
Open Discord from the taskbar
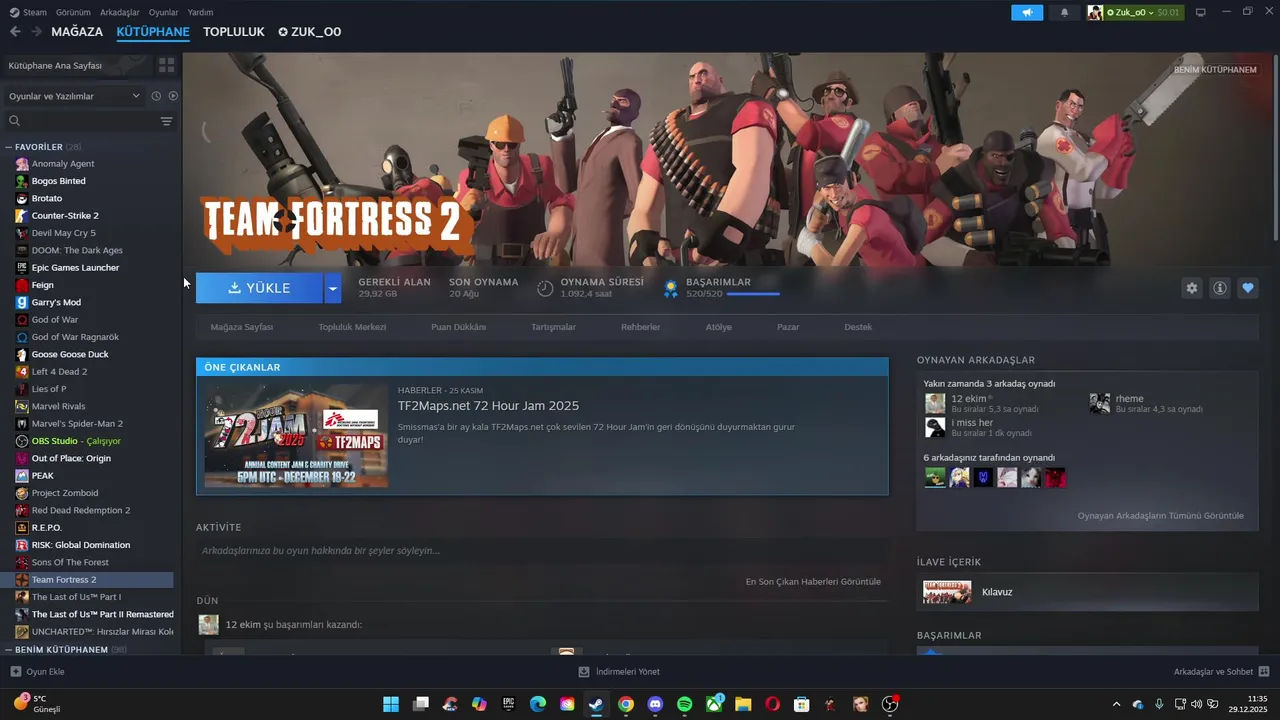coord(655,704)
